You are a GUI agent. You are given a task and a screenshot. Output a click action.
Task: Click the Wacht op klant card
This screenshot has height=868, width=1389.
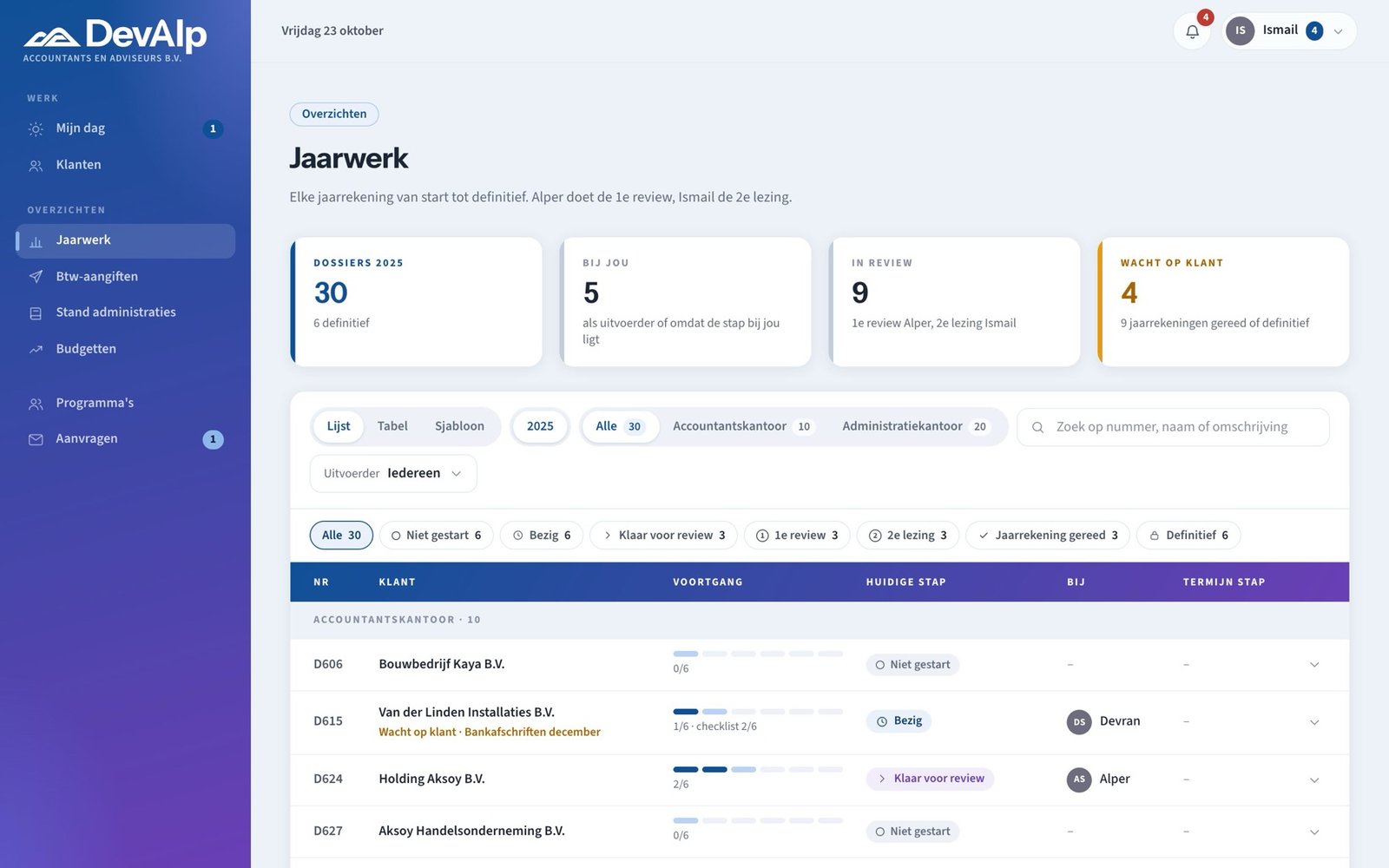point(1223,302)
